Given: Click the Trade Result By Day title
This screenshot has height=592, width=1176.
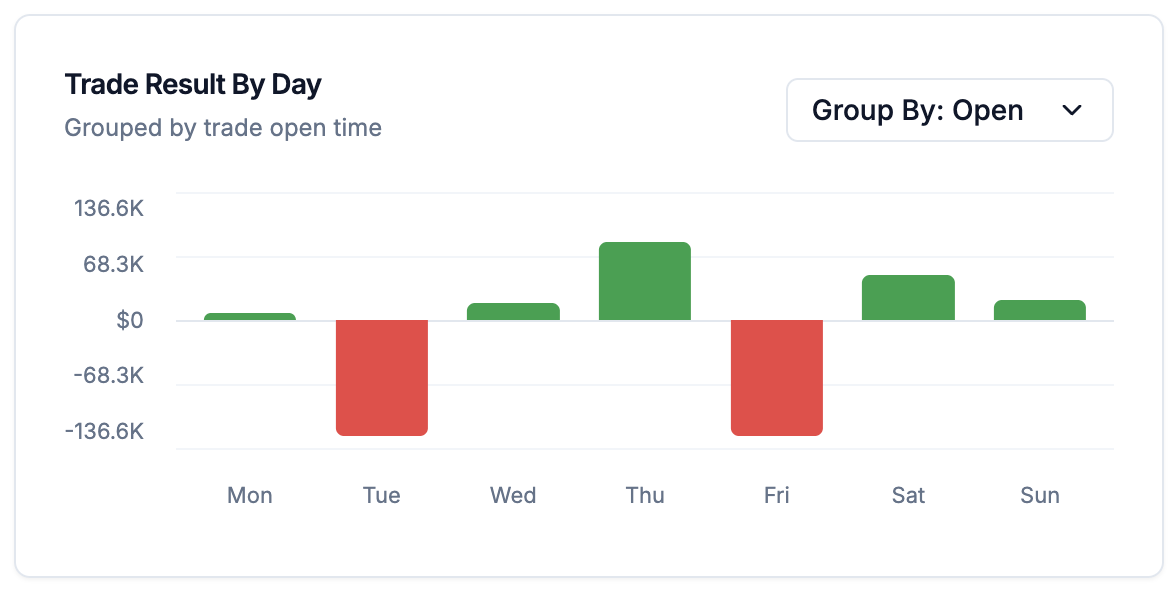Looking at the screenshot, I should (x=192, y=84).
